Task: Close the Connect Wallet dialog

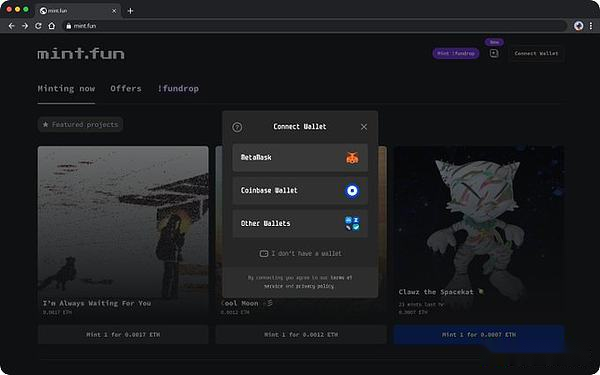Action: click(x=364, y=127)
